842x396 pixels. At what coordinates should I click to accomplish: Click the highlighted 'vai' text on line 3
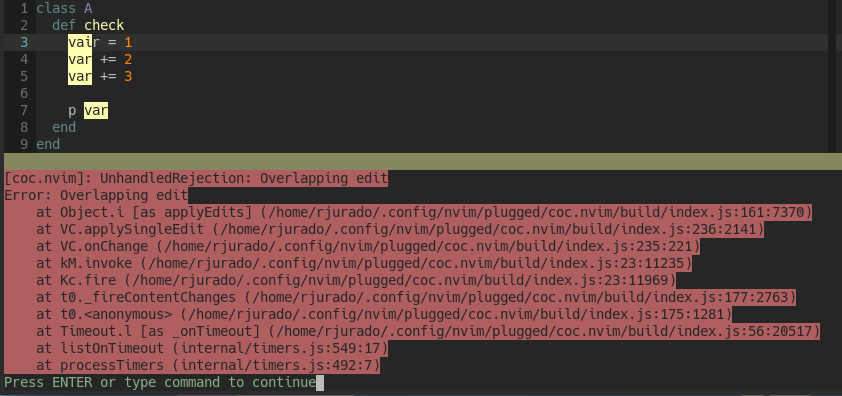[x=80, y=42]
